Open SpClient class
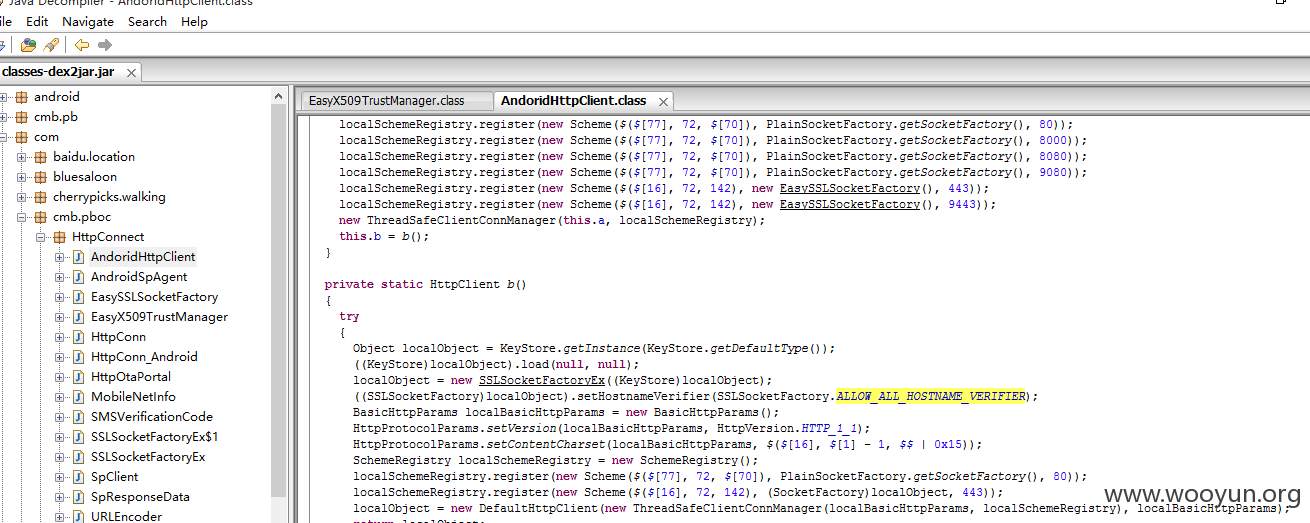Screen dimensions: 1310x523 [x=115, y=477]
